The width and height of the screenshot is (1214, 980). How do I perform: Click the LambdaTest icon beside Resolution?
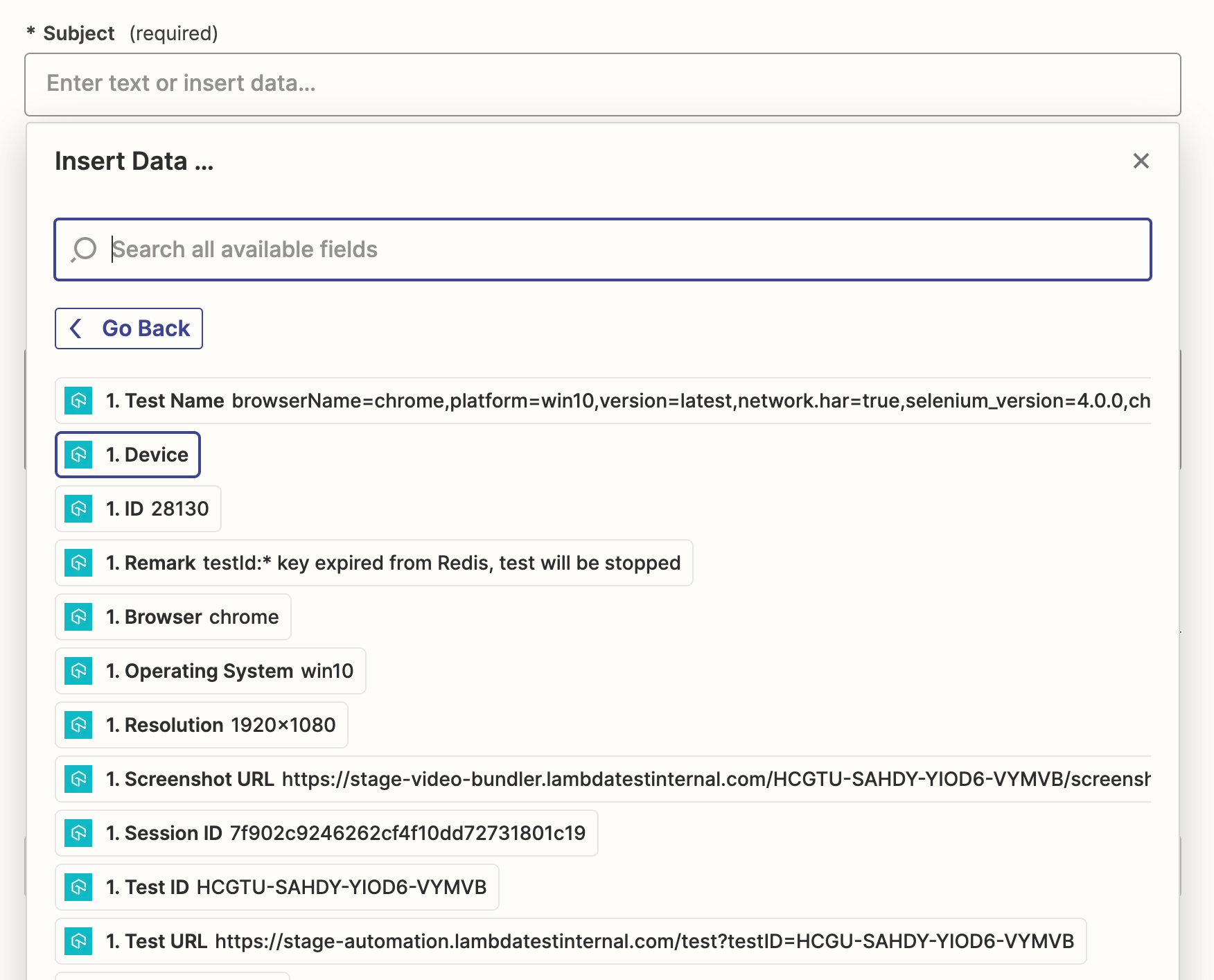78,725
